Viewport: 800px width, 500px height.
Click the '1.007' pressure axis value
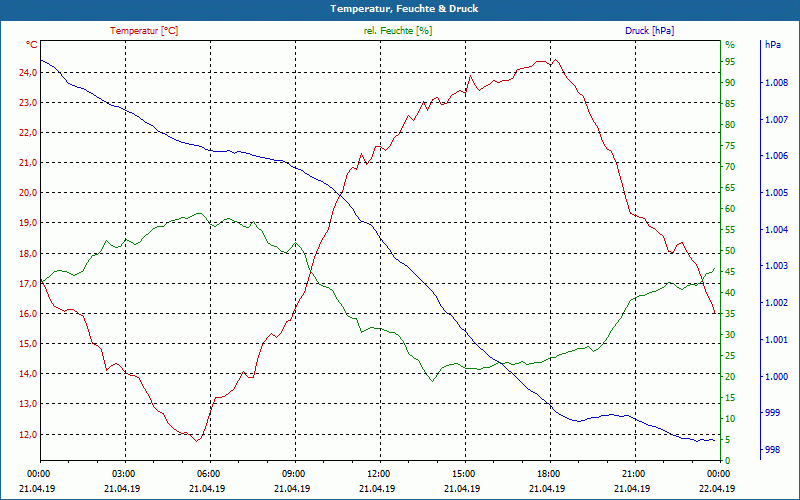point(777,119)
